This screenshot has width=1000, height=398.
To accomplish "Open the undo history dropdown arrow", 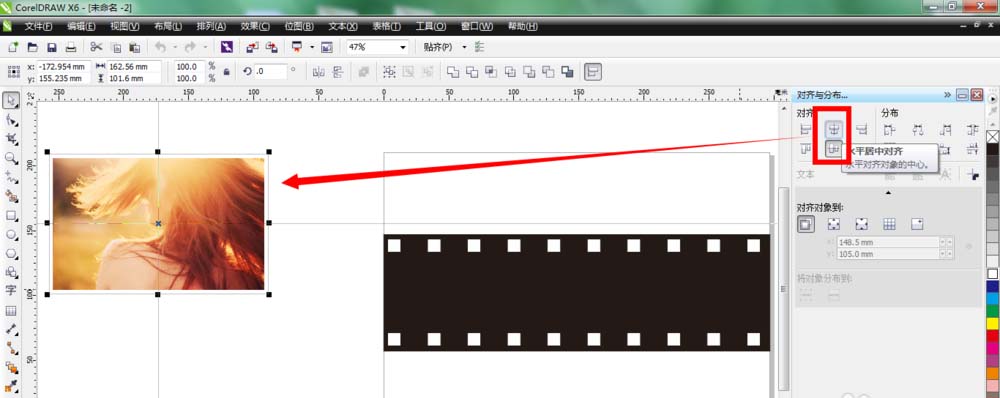I will point(175,47).
